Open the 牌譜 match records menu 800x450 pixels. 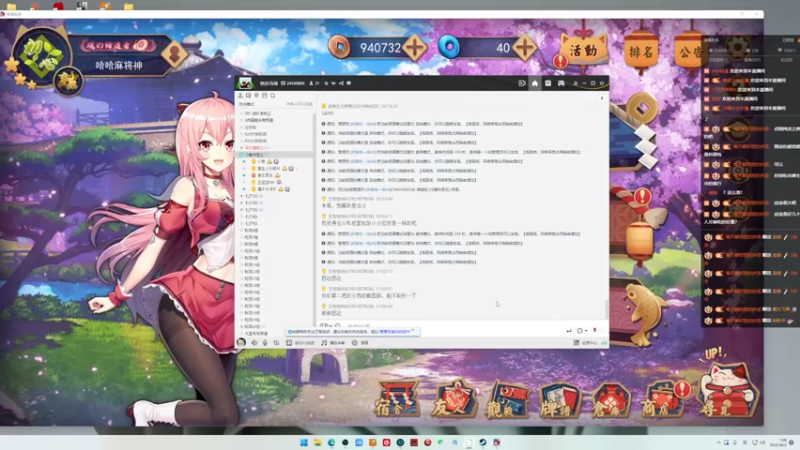pos(560,402)
